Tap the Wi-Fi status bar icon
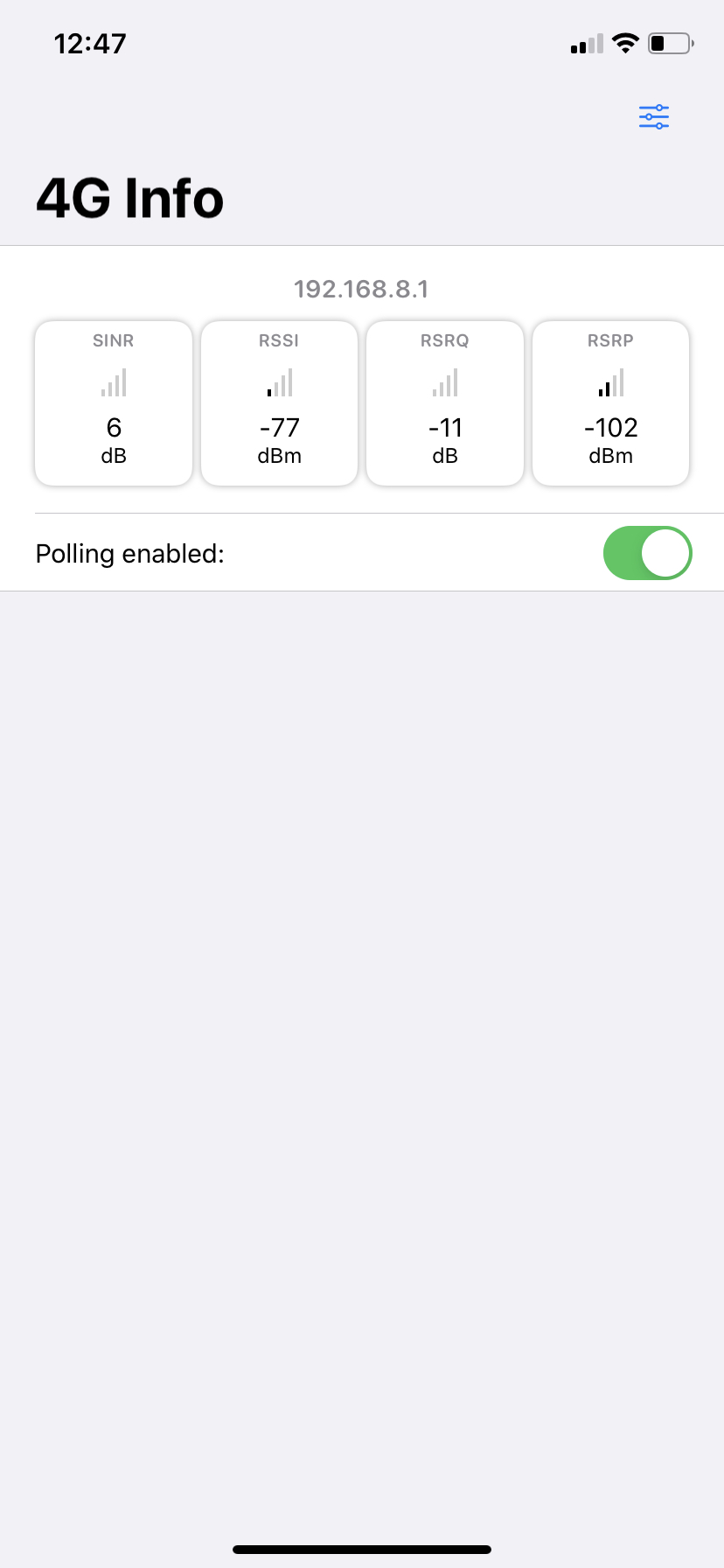The width and height of the screenshot is (724, 1568). pyautogui.click(x=625, y=43)
